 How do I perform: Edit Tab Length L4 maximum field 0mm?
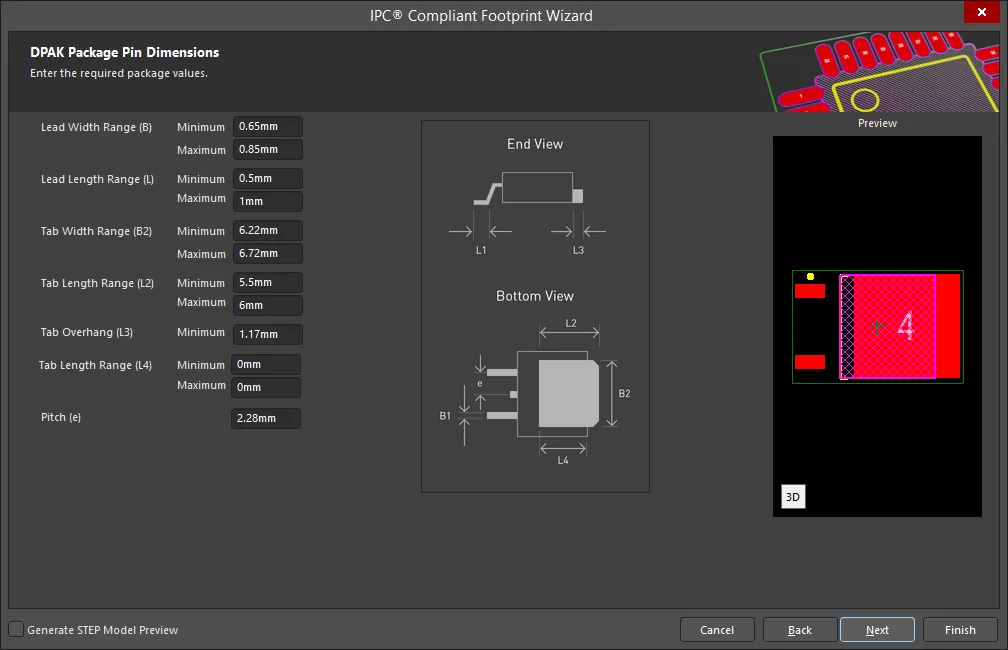266,387
